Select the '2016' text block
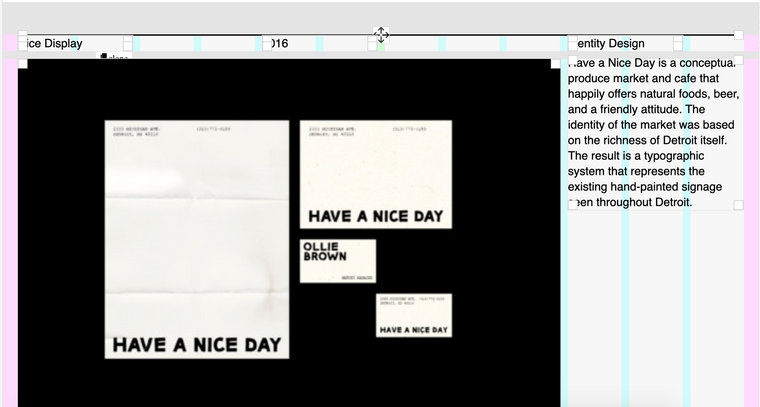760x407 pixels. tap(281, 44)
